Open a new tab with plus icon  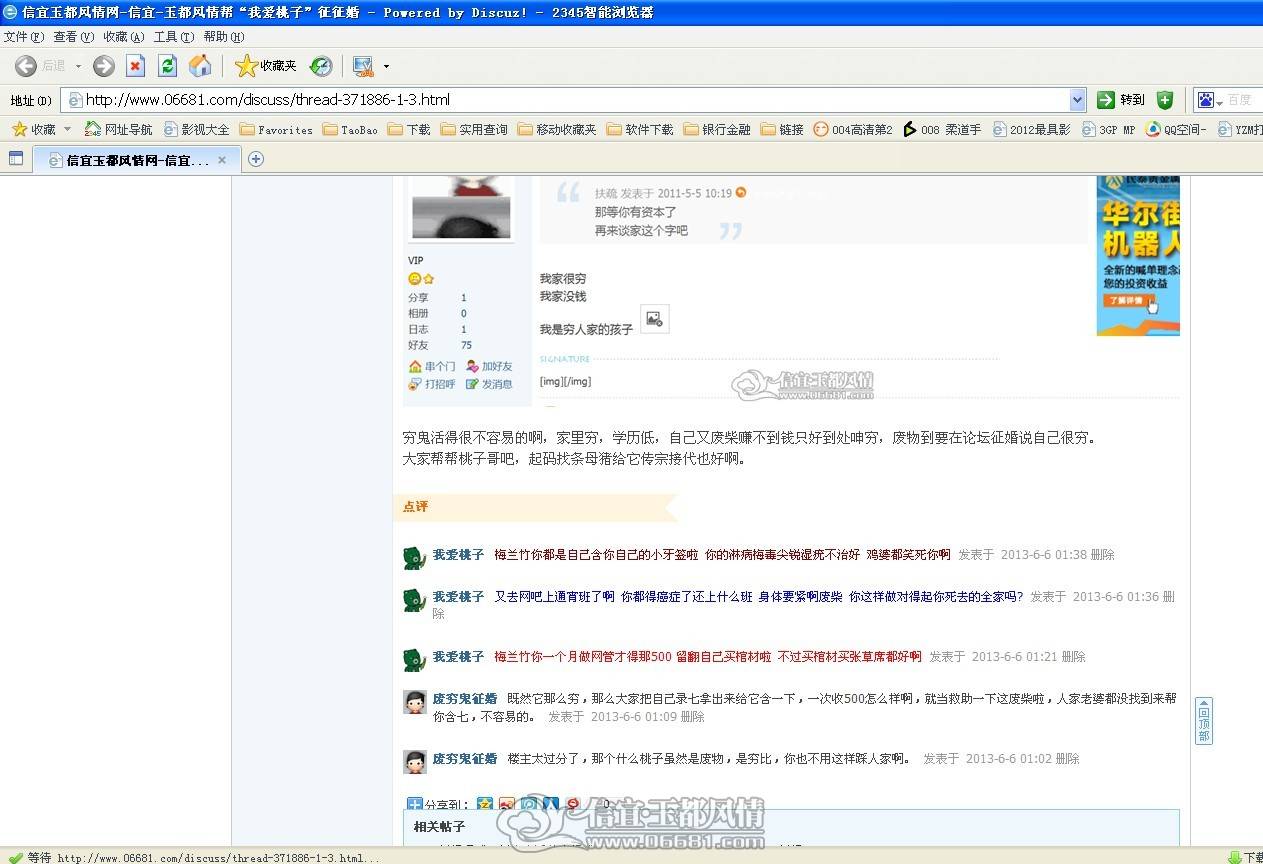[256, 159]
